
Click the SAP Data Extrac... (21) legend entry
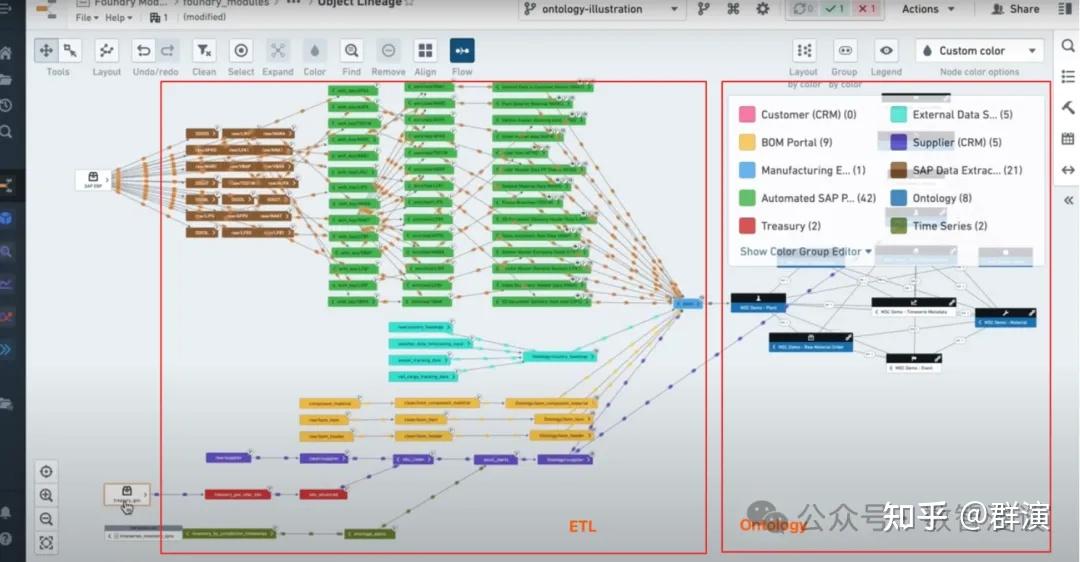956,170
